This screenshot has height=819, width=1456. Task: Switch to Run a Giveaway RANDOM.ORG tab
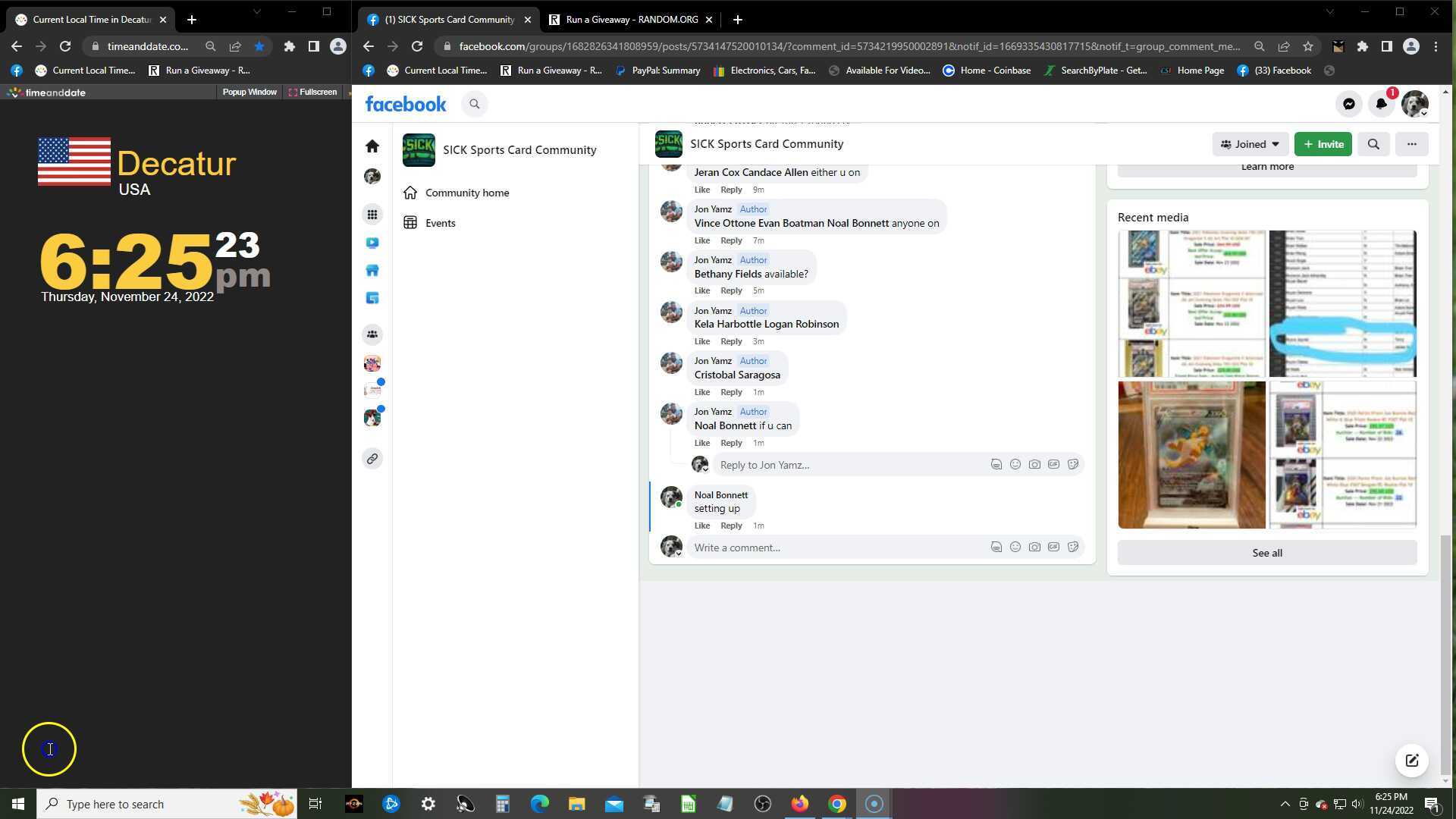[631, 20]
